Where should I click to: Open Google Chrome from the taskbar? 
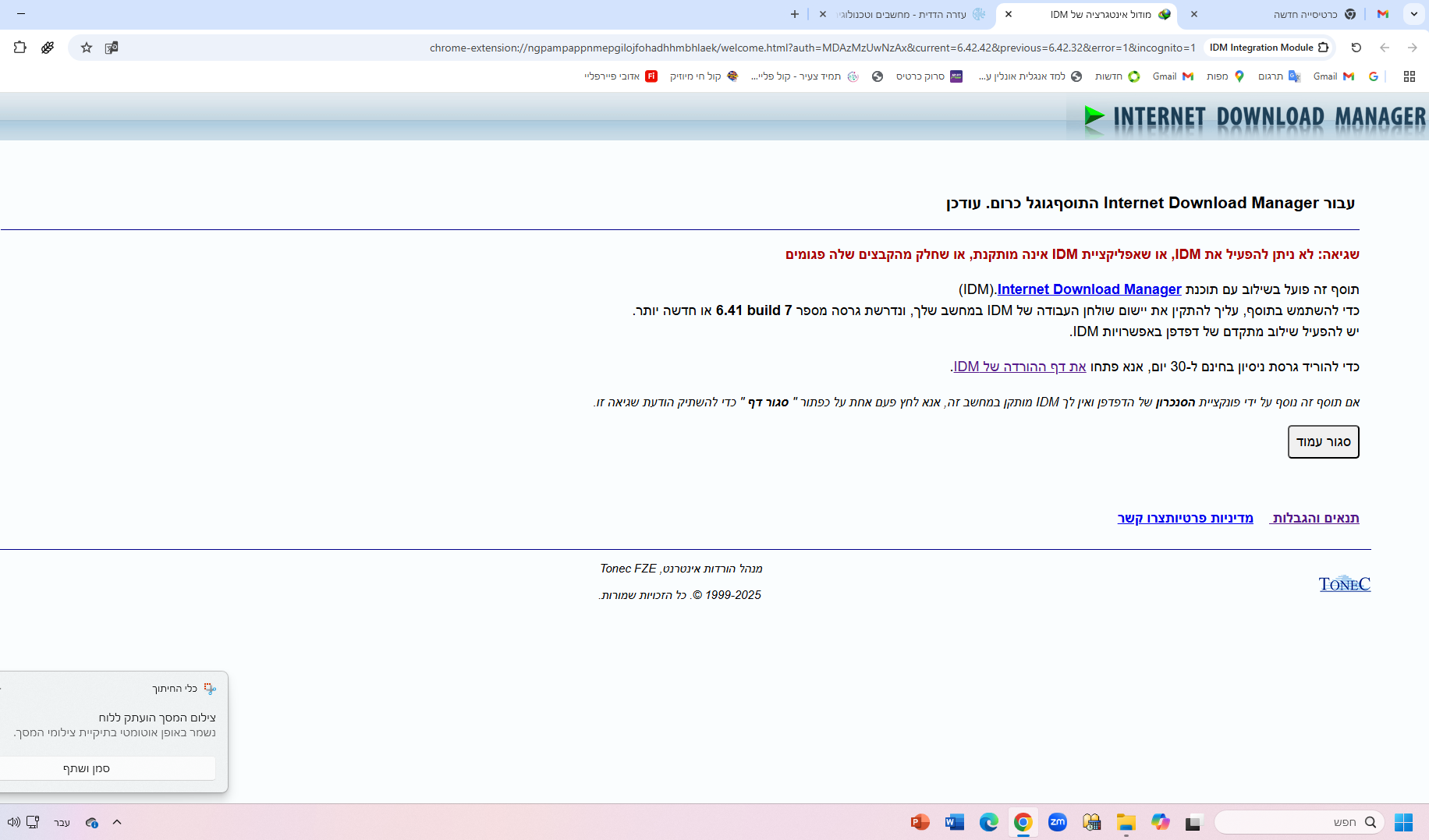click(1023, 822)
